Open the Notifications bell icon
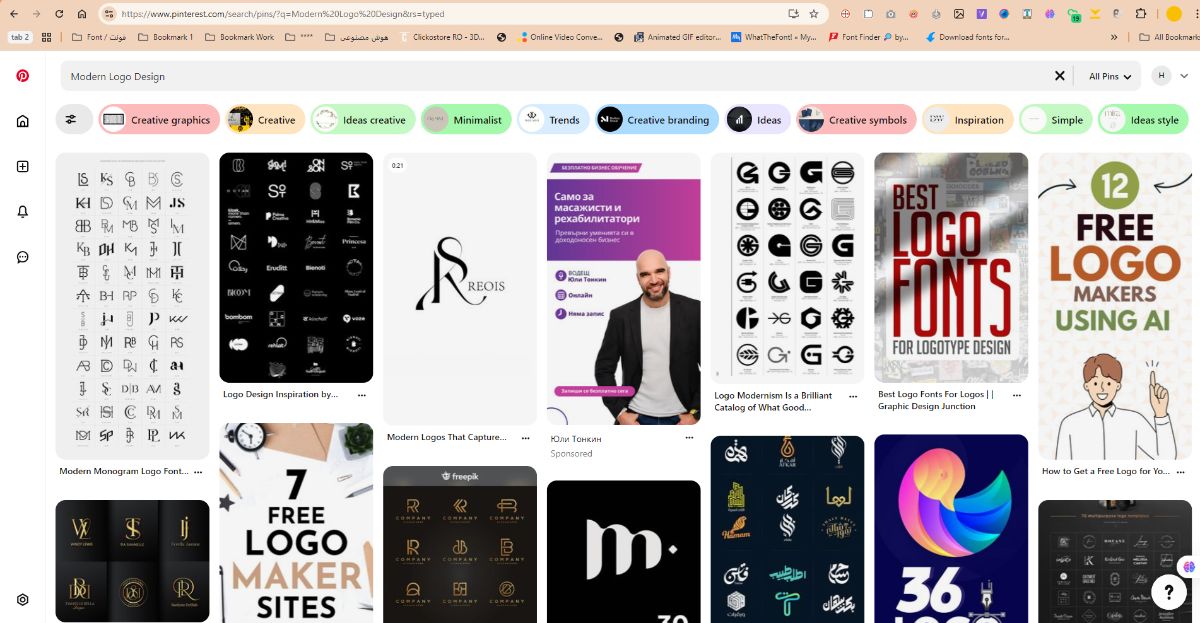The image size is (1200, 623). click(22, 211)
